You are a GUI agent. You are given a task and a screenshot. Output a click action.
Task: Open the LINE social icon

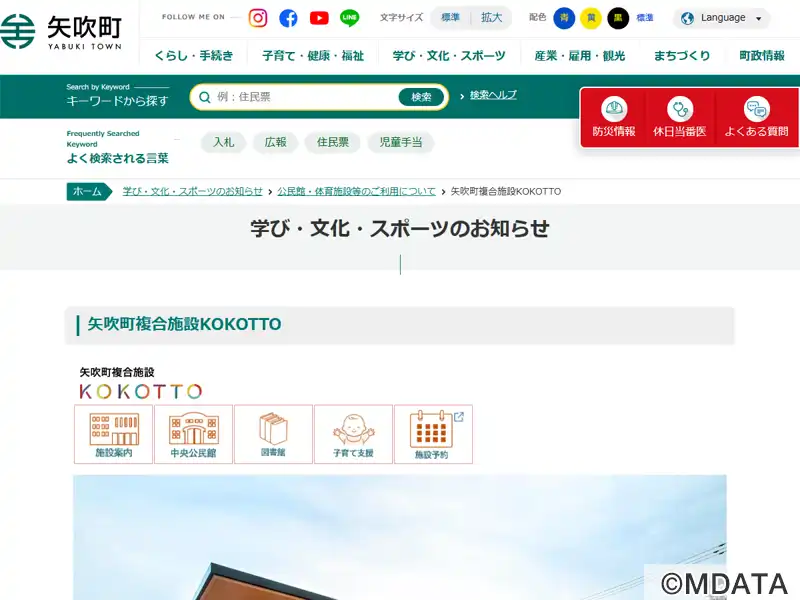tap(349, 18)
